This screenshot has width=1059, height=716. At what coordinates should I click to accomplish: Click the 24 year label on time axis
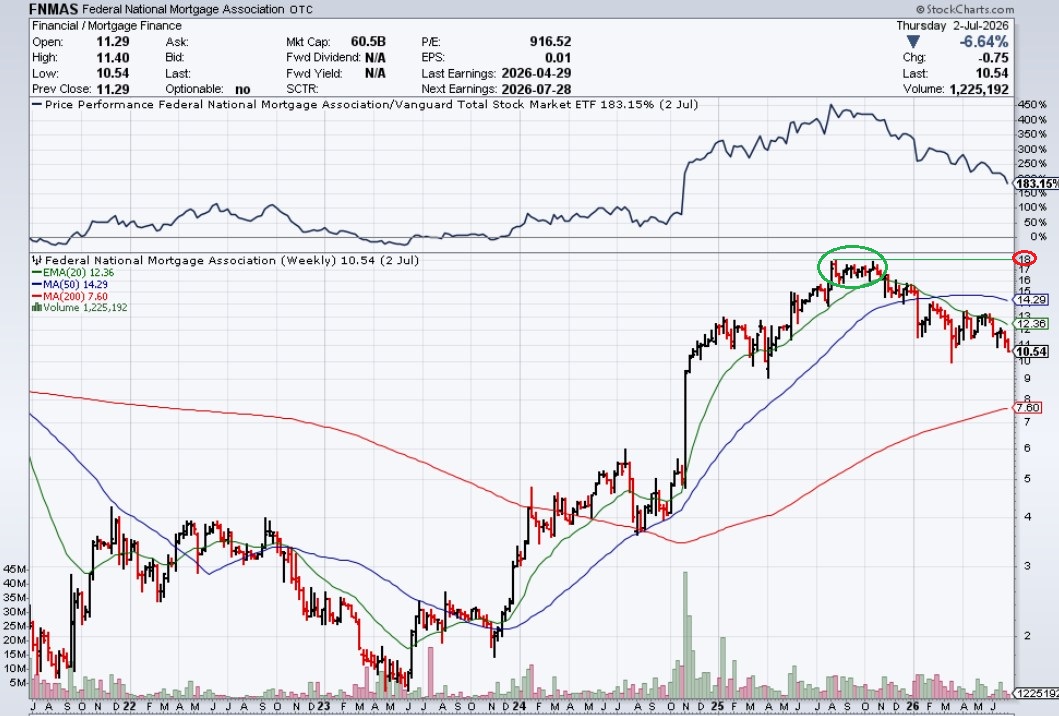click(x=519, y=706)
